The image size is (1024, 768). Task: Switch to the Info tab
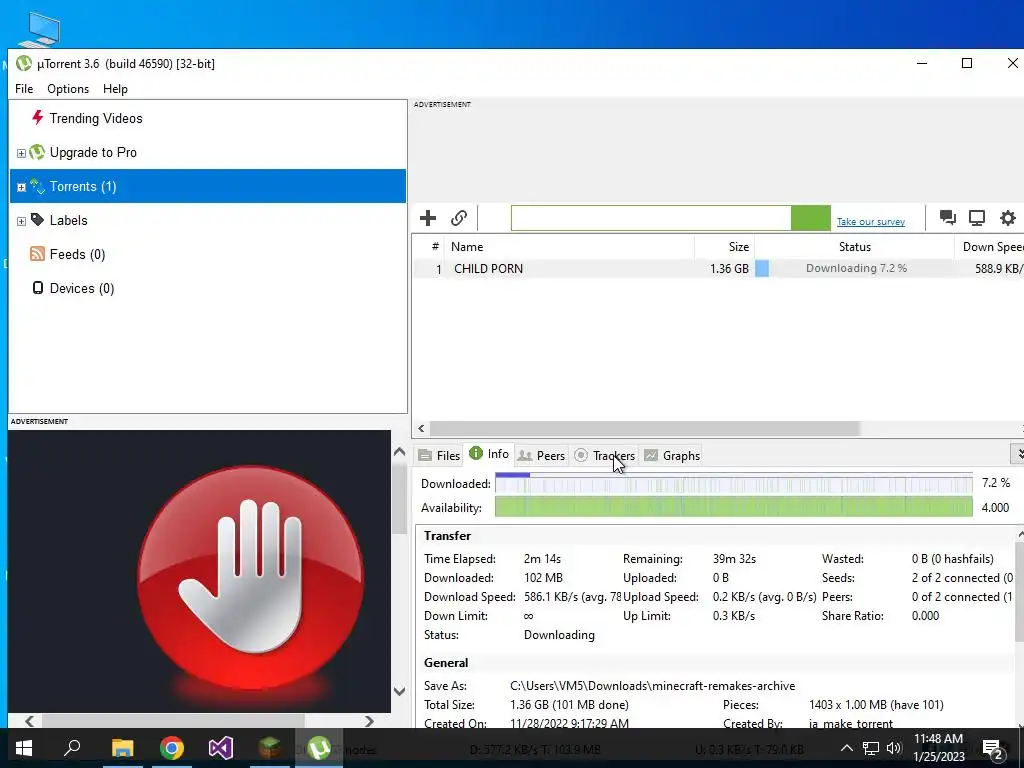point(489,454)
